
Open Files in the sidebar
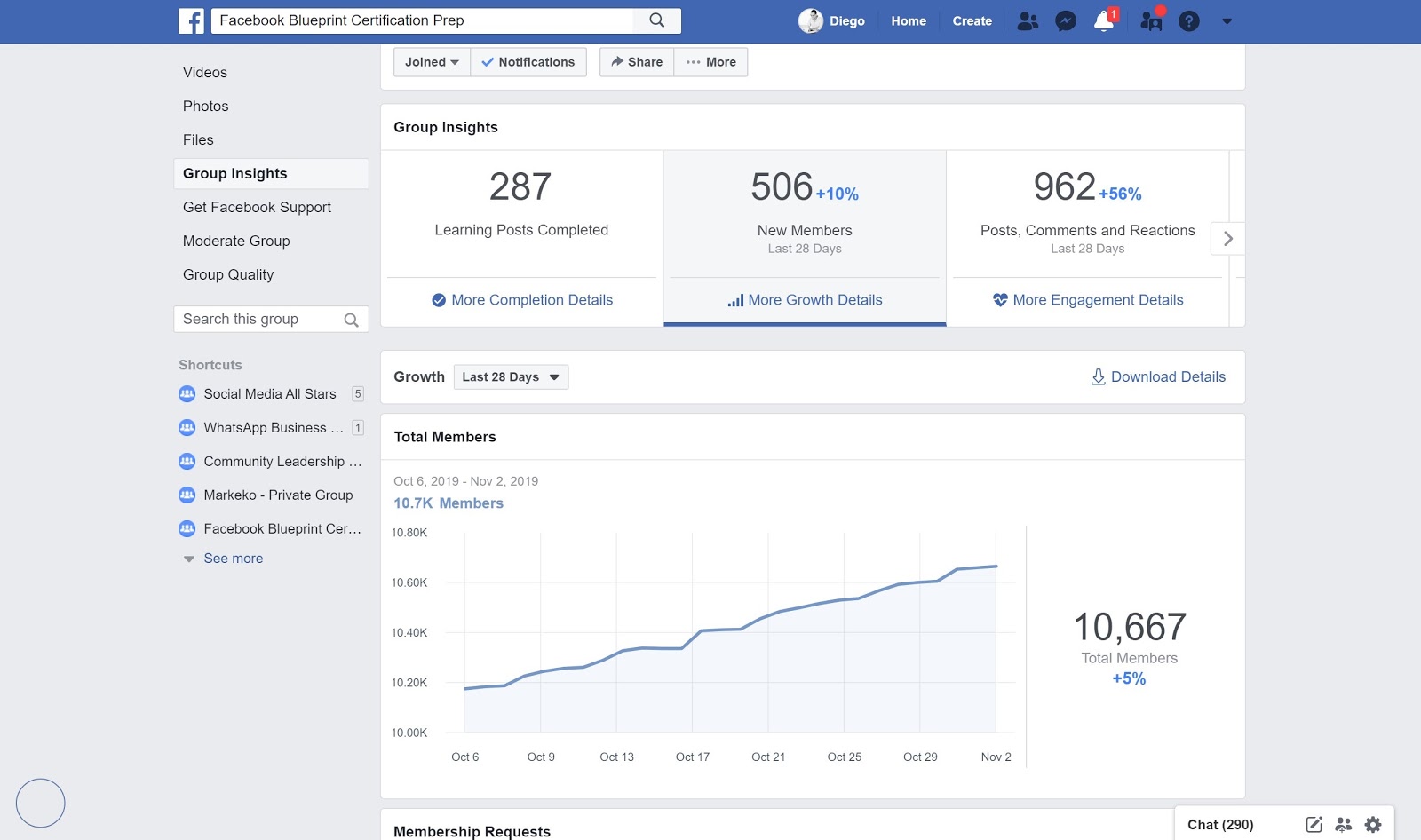(198, 140)
